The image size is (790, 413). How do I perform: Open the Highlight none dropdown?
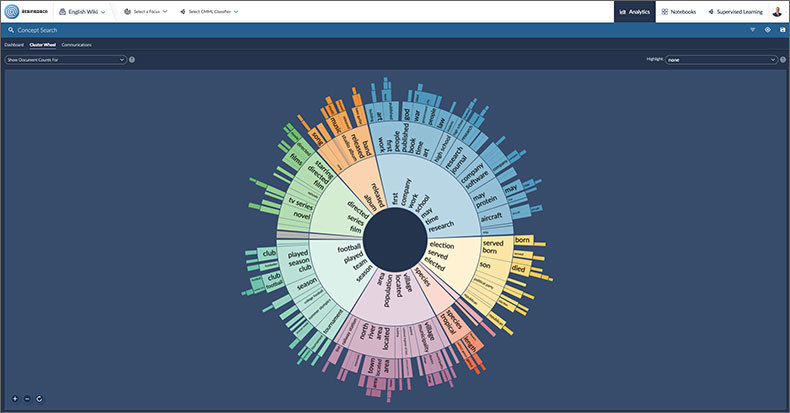pos(721,59)
